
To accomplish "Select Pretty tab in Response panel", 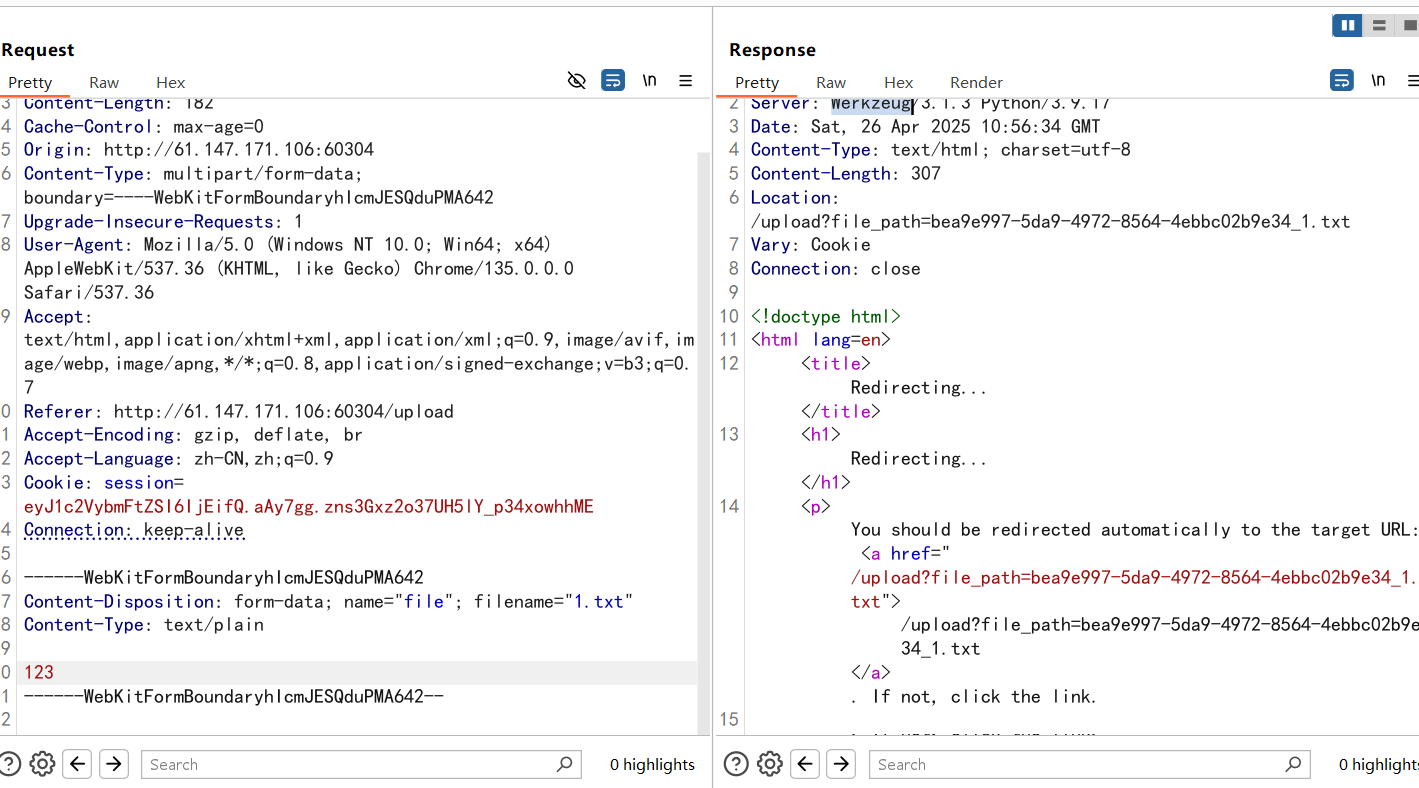I will (757, 82).
